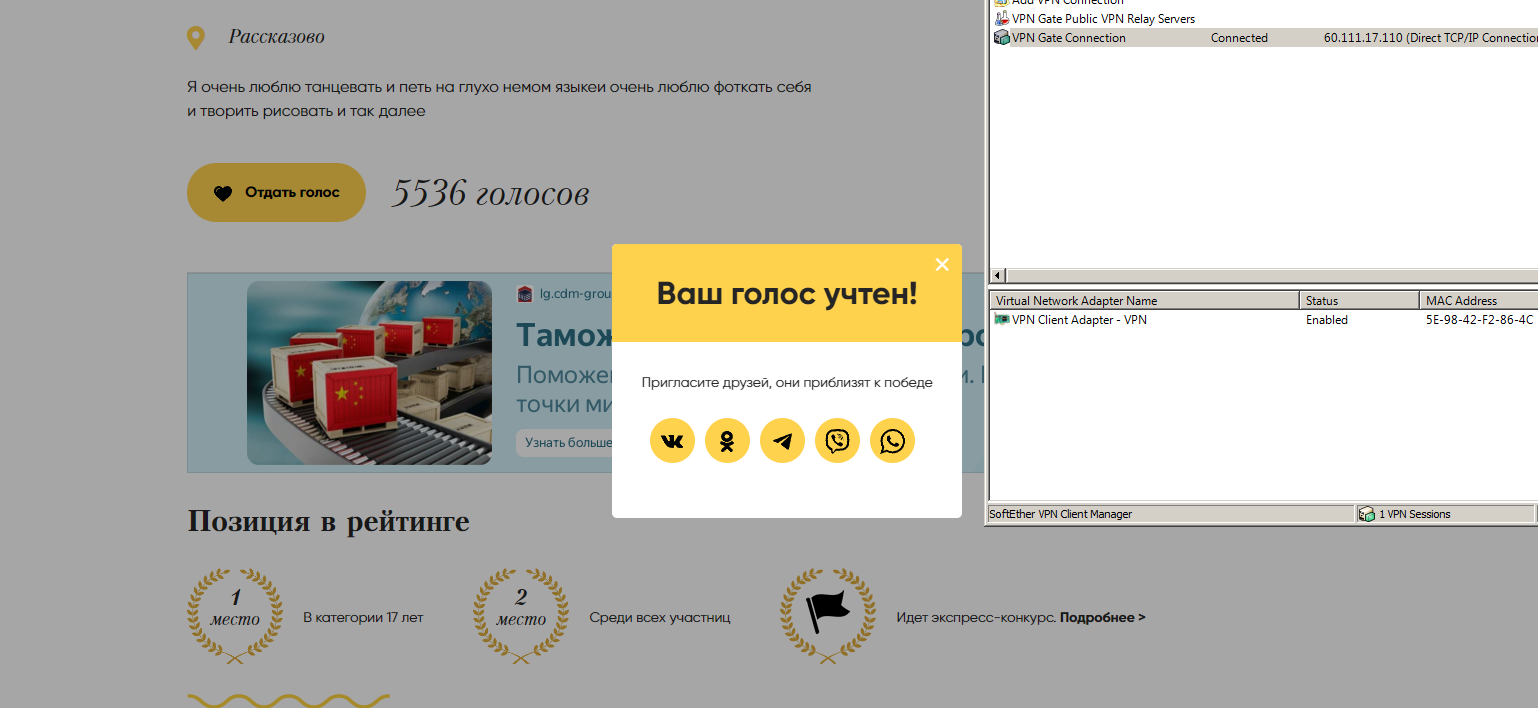This screenshot has width=1538, height=708.
Task: Sort adapters by Status column header
Action: pyautogui.click(x=1359, y=300)
